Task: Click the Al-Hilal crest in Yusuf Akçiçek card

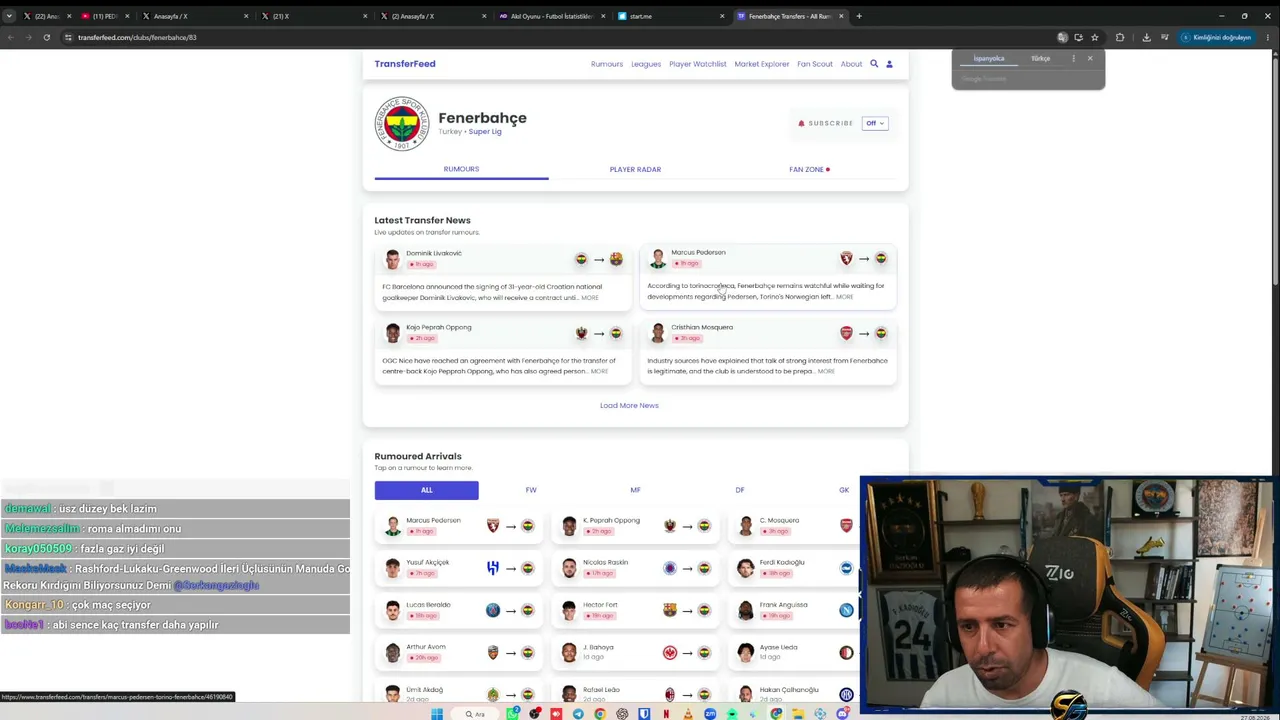Action: click(x=493, y=568)
